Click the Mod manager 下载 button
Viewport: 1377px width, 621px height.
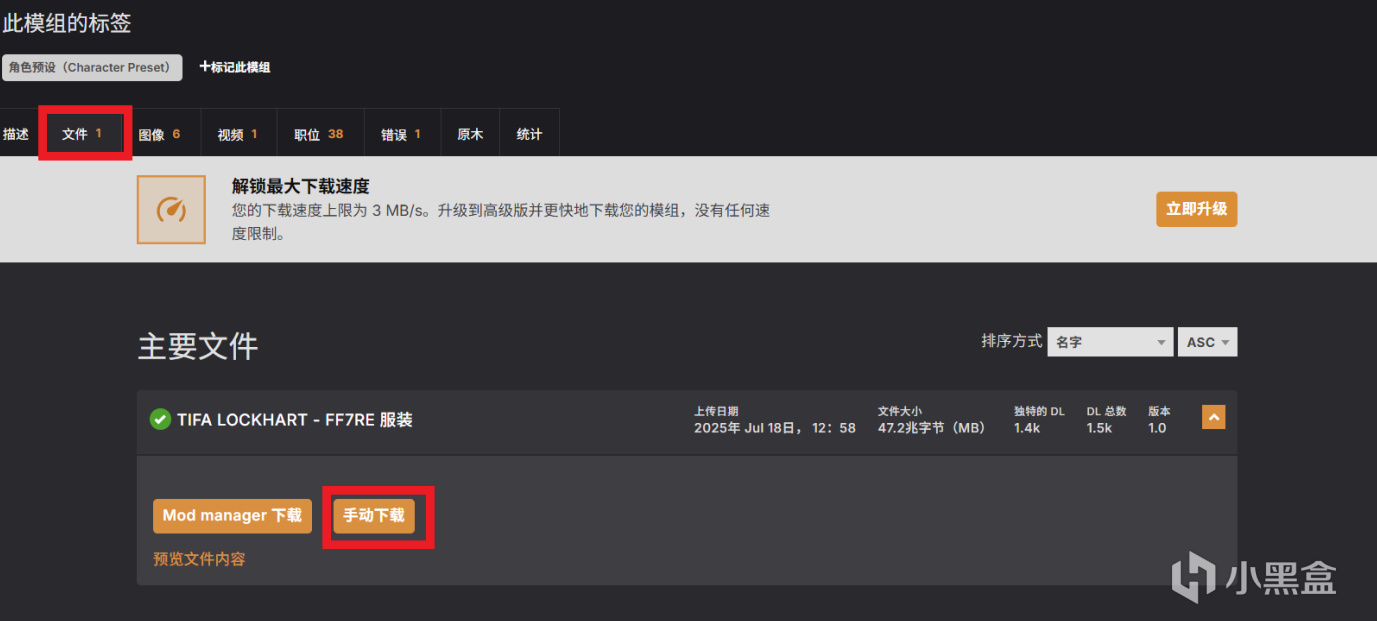tap(232, 516)
